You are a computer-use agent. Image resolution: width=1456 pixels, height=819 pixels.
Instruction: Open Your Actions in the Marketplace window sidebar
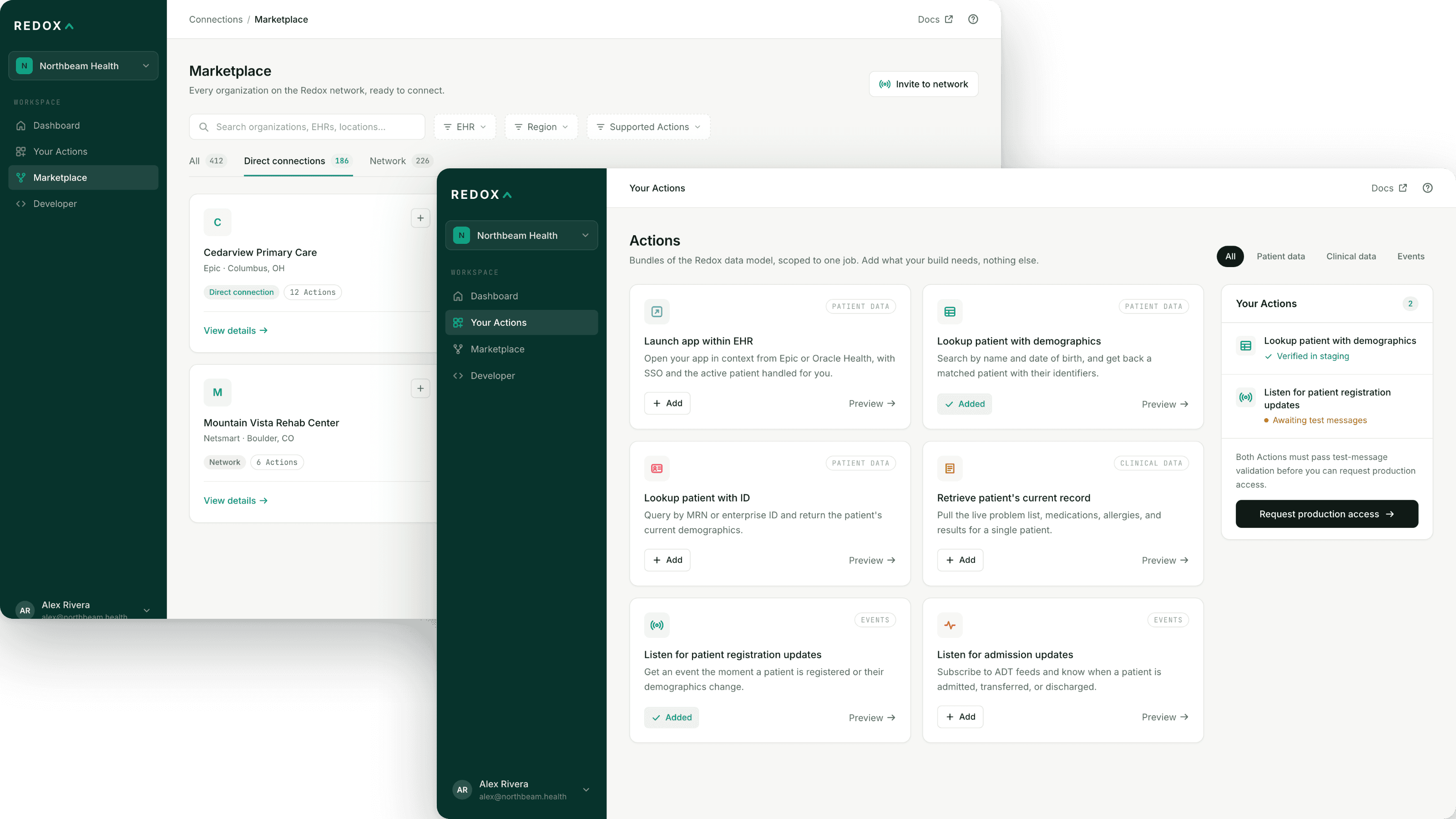[83, 152]
